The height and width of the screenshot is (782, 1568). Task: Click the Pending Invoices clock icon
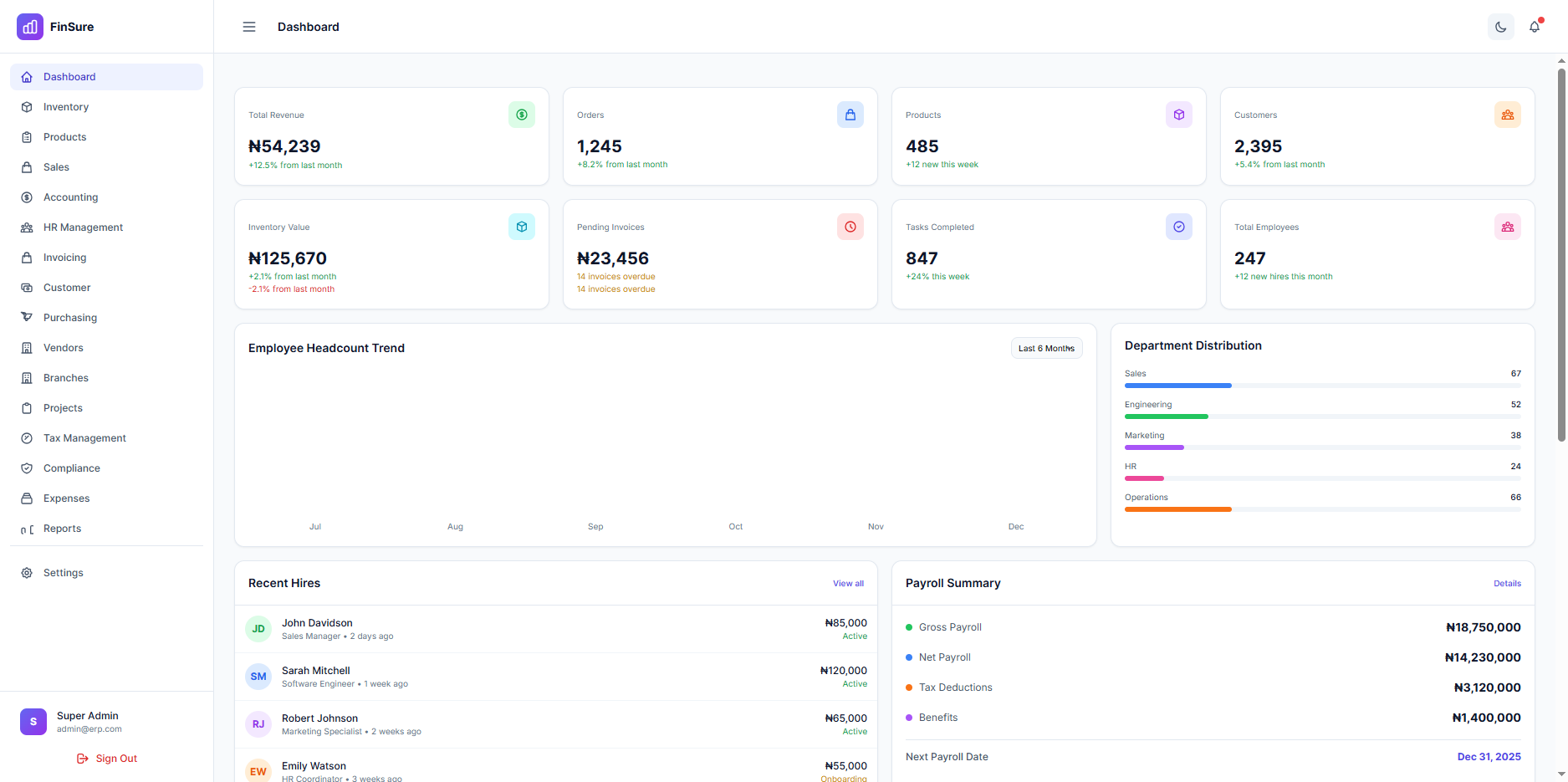pyautogui.click(x=850, y=227)
